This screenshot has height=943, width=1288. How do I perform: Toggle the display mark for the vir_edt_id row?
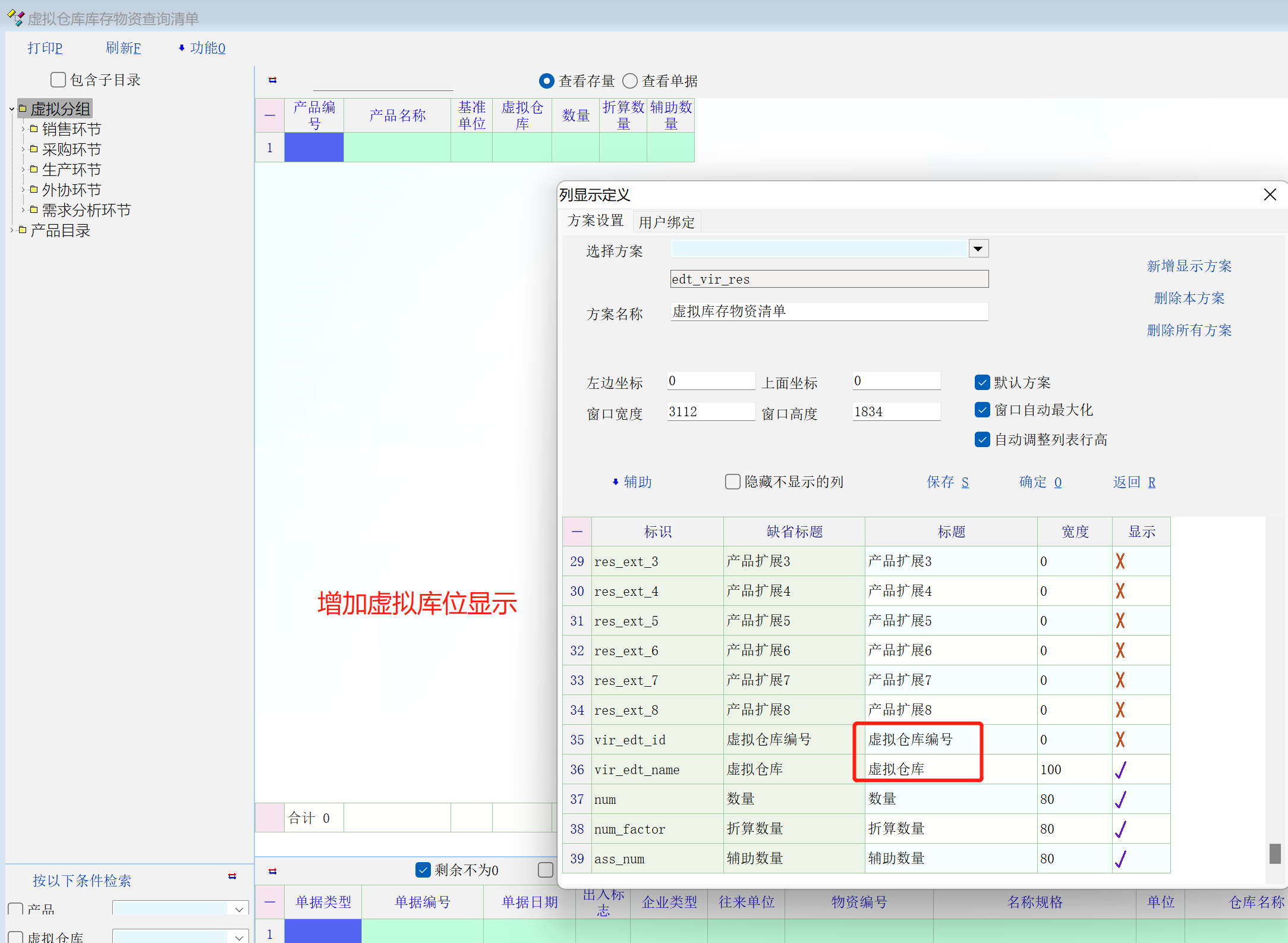1120,740
